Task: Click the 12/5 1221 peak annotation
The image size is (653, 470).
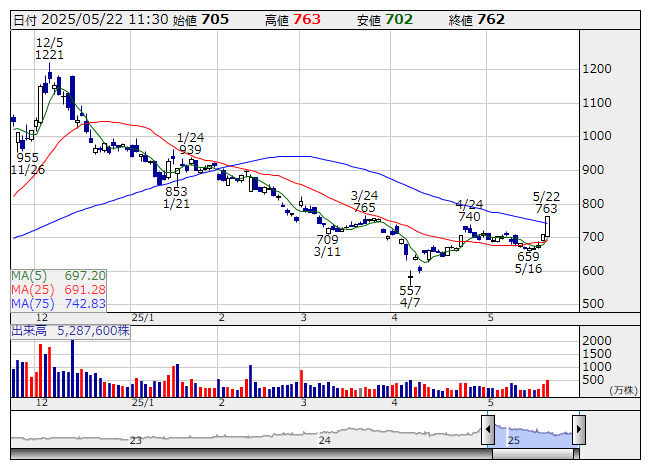Action: [x=49, y=49]
